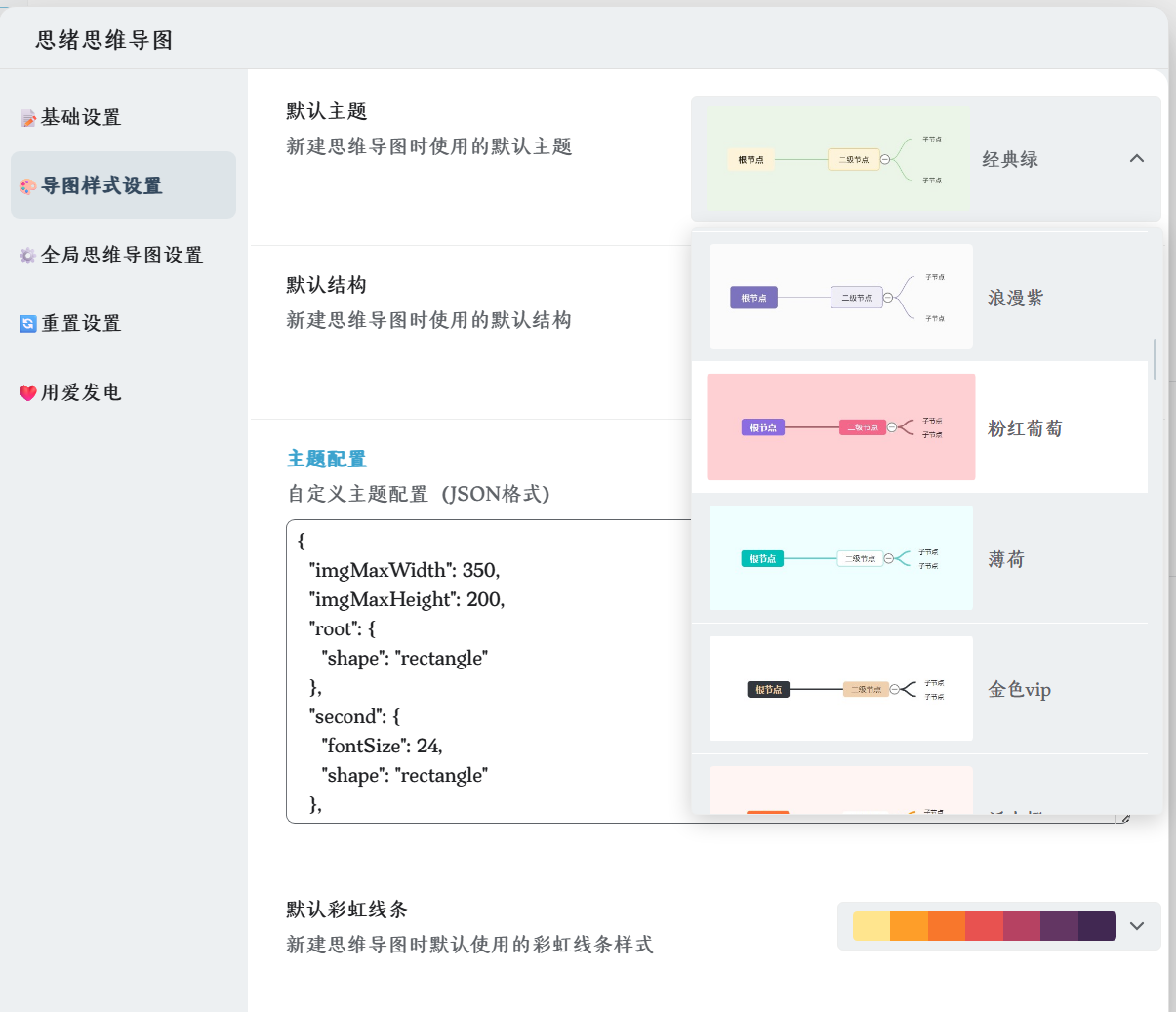Pick the 薄荷 theme label

1006,559
